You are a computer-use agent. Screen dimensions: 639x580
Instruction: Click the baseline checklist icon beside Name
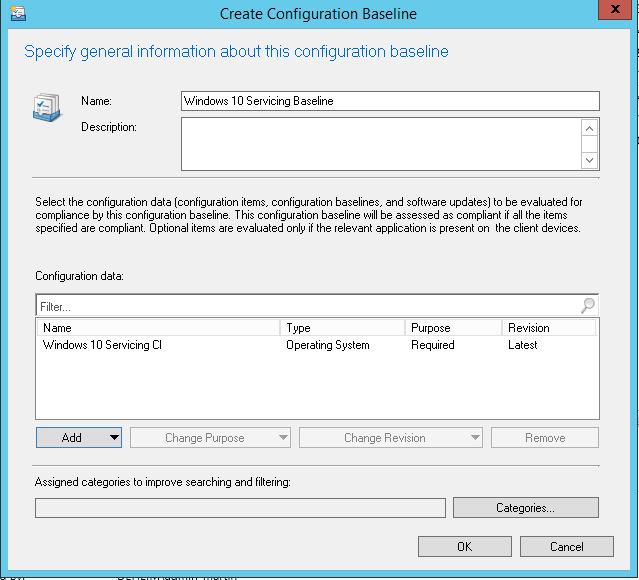[47, 107]
